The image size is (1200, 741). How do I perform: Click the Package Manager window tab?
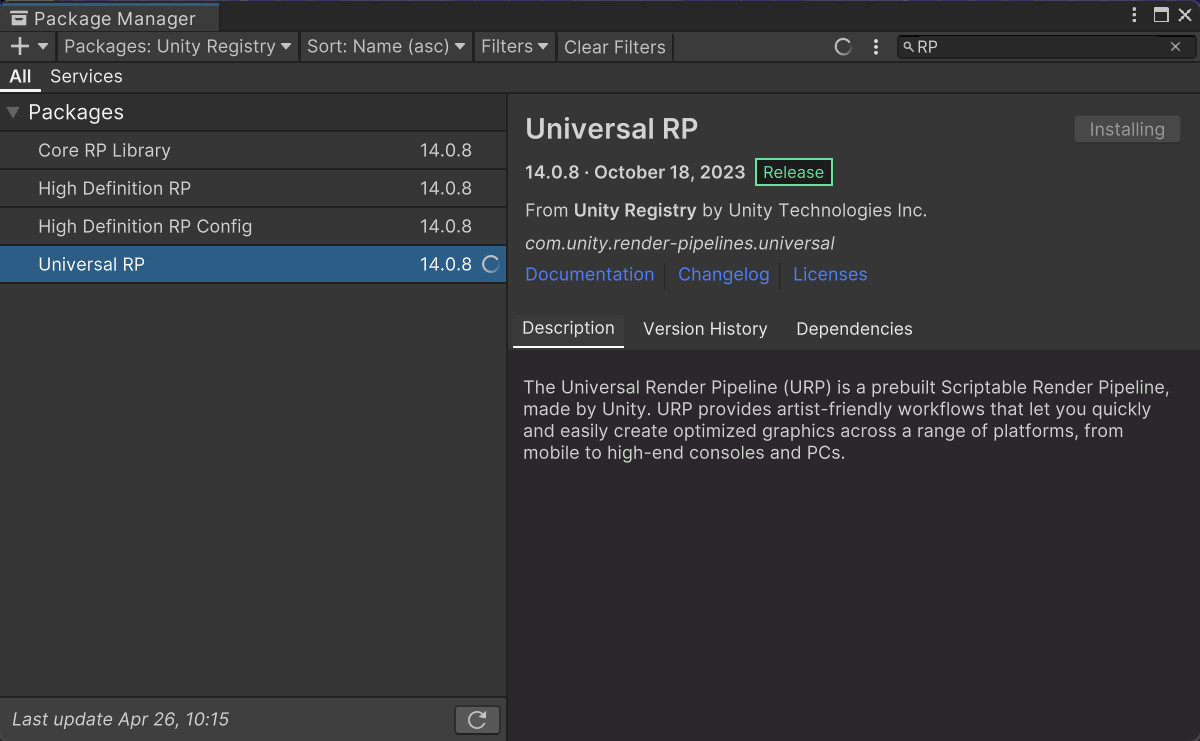click(109, 16)
